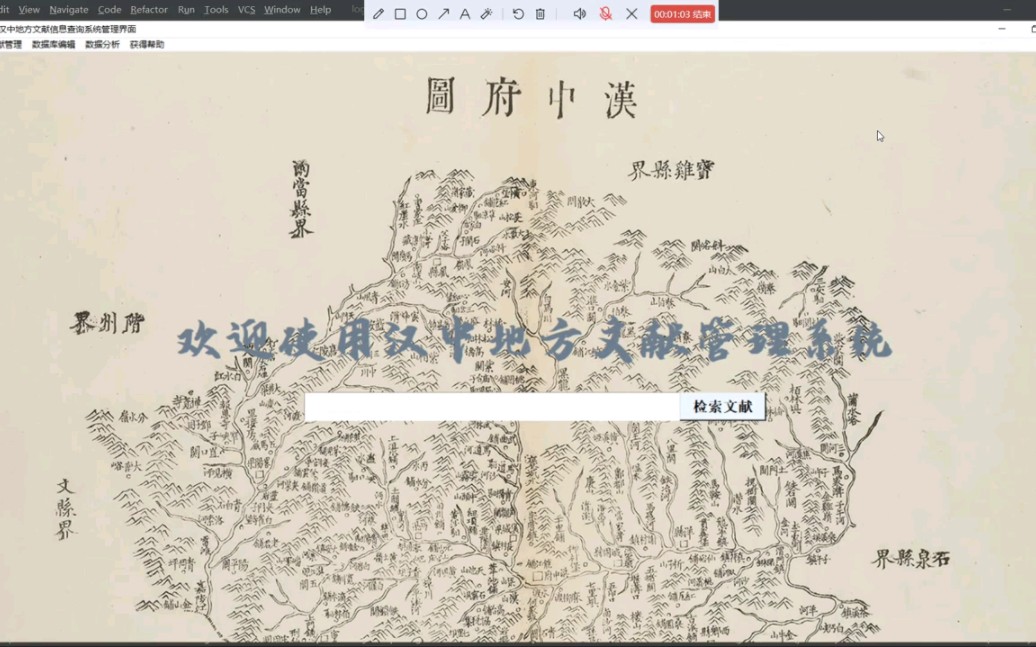Select the Arrow annotation tool
This screenshot has height=647, width=1036.
pyautogui.click(x=446, y=14)
